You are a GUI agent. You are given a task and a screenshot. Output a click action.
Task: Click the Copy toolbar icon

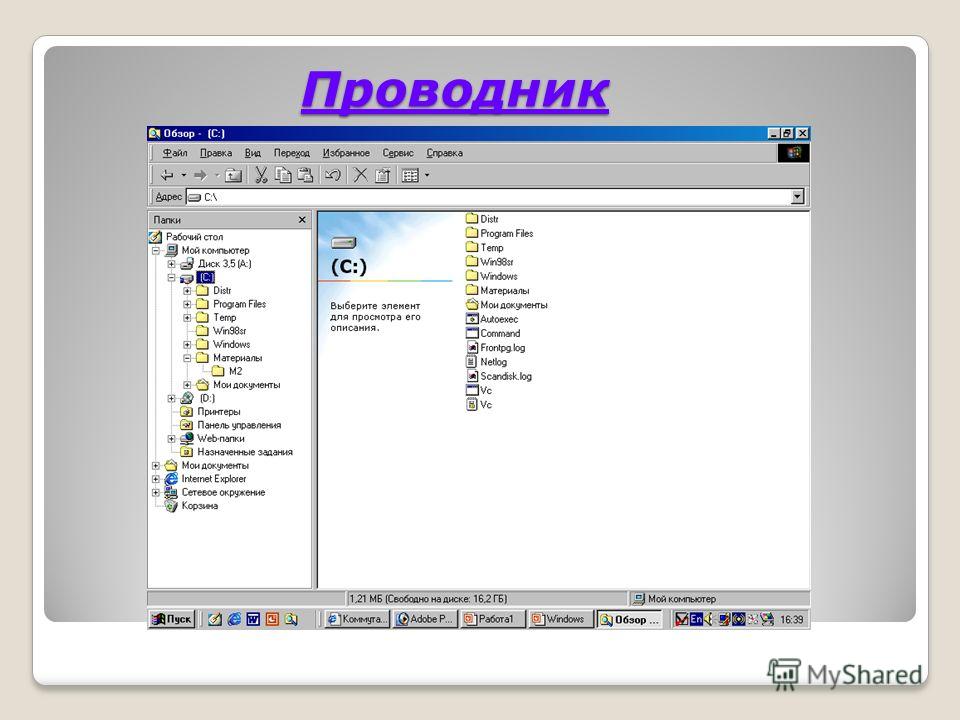point(283,176)
